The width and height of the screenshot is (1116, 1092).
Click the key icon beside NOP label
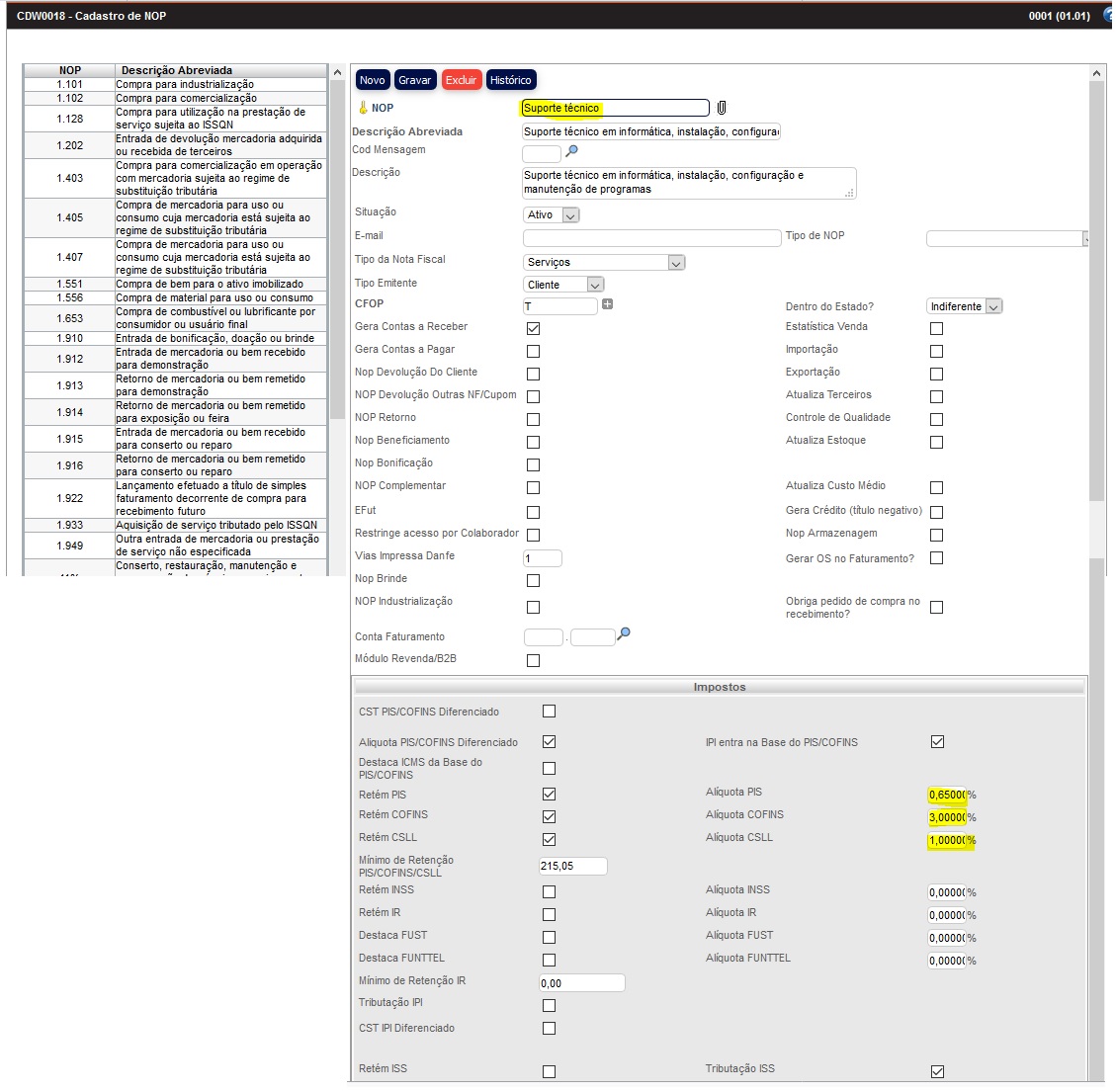coord(363,108)
